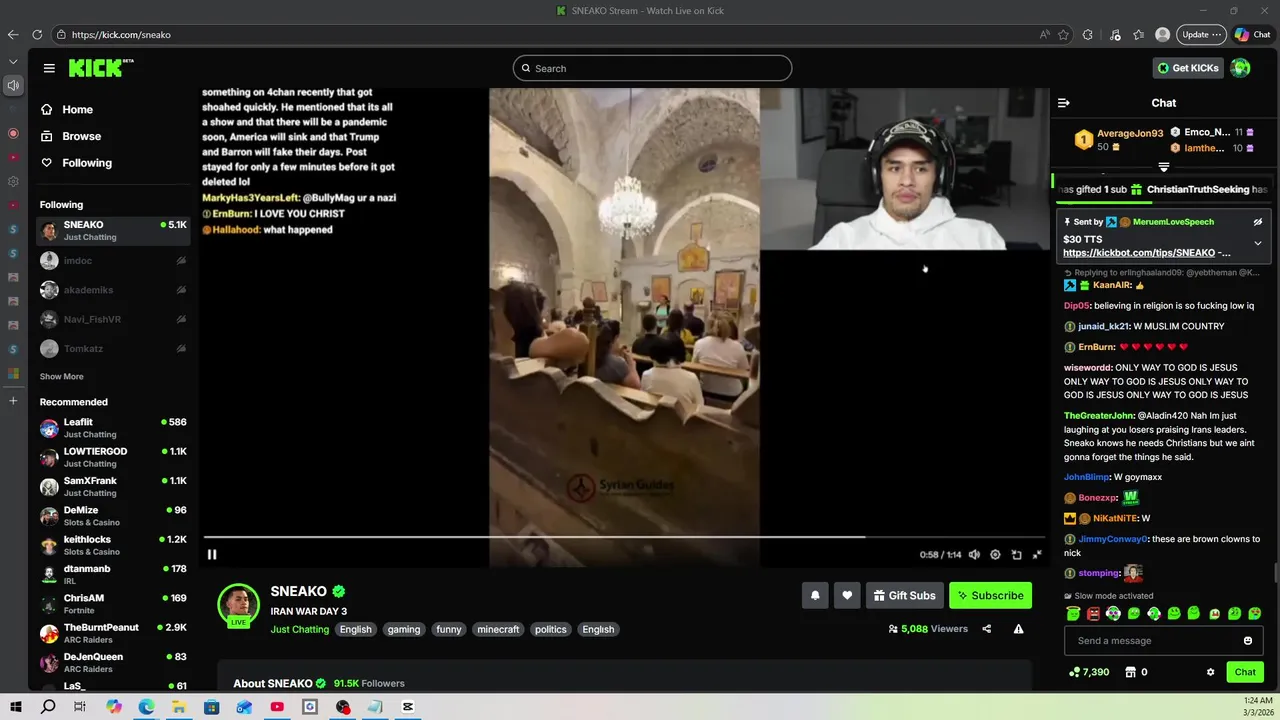Open browser extensions puzzle icon
The height and width of the screenshot is (720, 1280).
(x=1088, y=34)
